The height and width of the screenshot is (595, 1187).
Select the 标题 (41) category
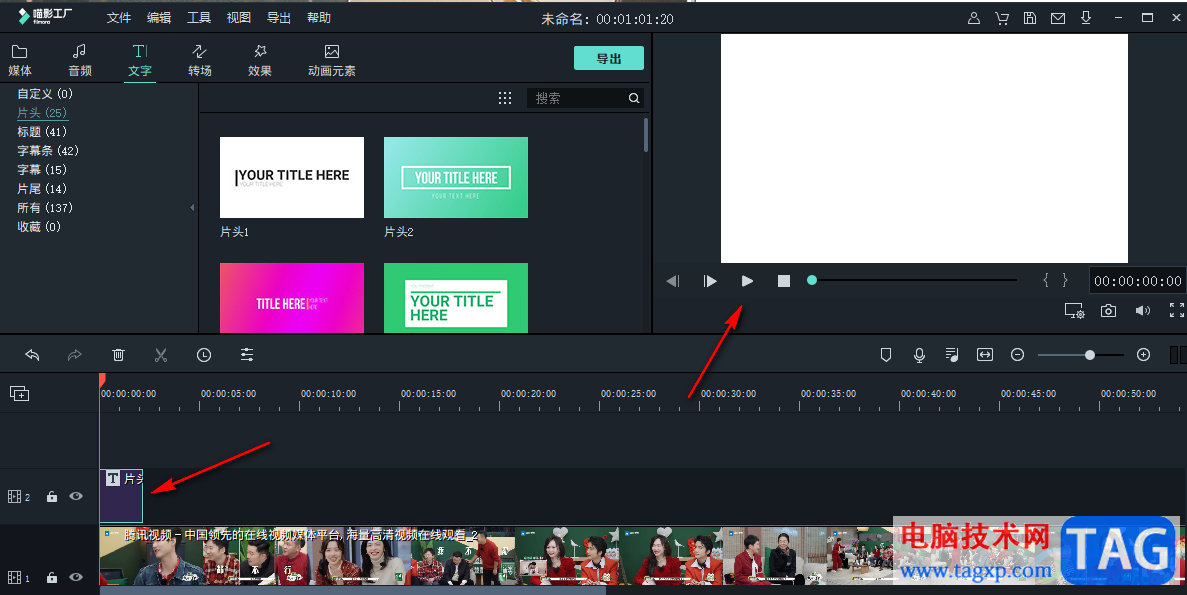click(x=42, y=132)
